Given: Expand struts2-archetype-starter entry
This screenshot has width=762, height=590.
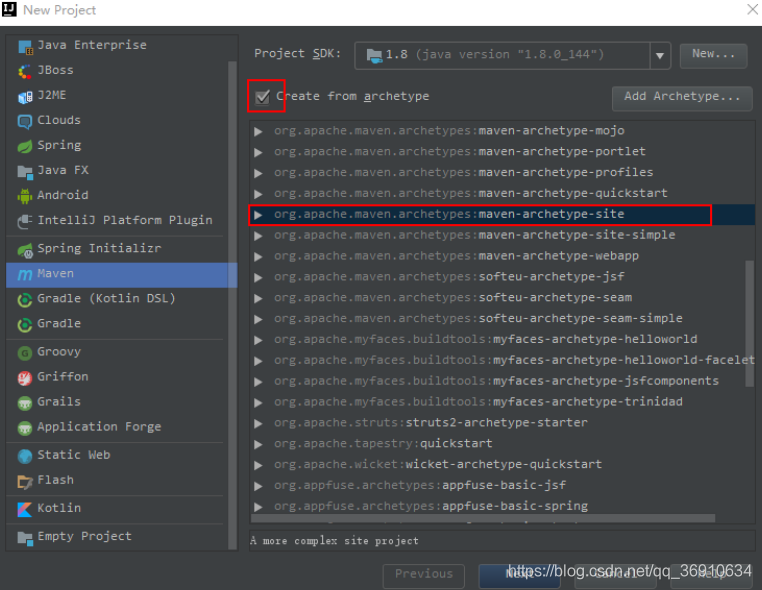Looking at the screenshot, I should point(259,423).
